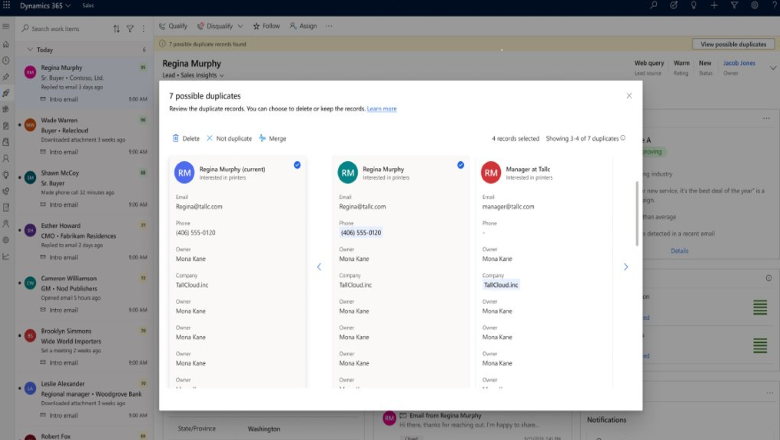This screenshot has height=440, width=780.
Task: Show next duplicates with right arrow
Action: [626, 267]
